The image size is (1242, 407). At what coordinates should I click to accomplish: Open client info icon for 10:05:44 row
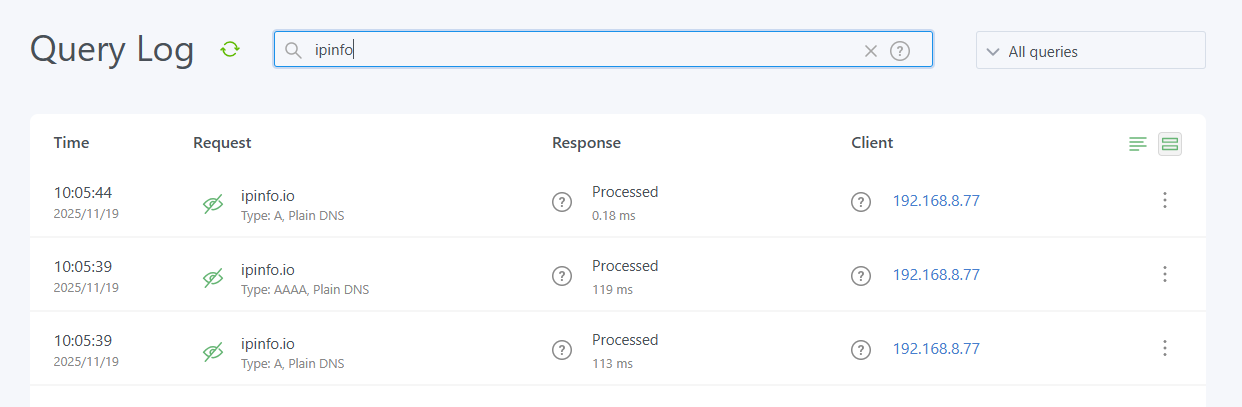click(x=861, y=202)
